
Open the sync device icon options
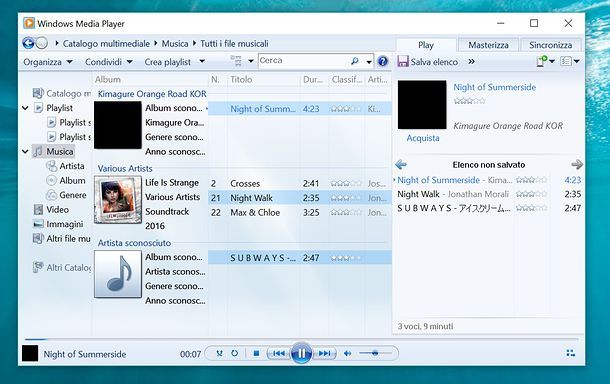click(541, 61)
